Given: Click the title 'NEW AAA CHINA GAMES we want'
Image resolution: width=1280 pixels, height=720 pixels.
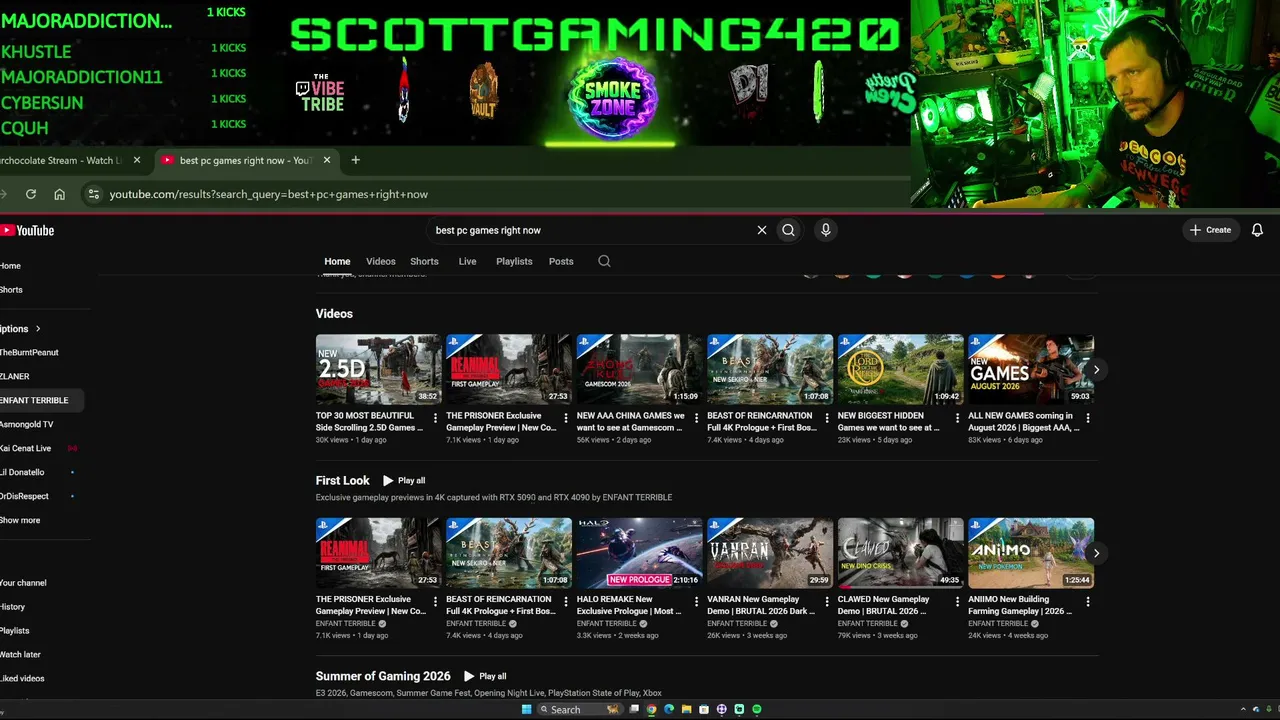Looking at the screenshot, I should point(631,421).
